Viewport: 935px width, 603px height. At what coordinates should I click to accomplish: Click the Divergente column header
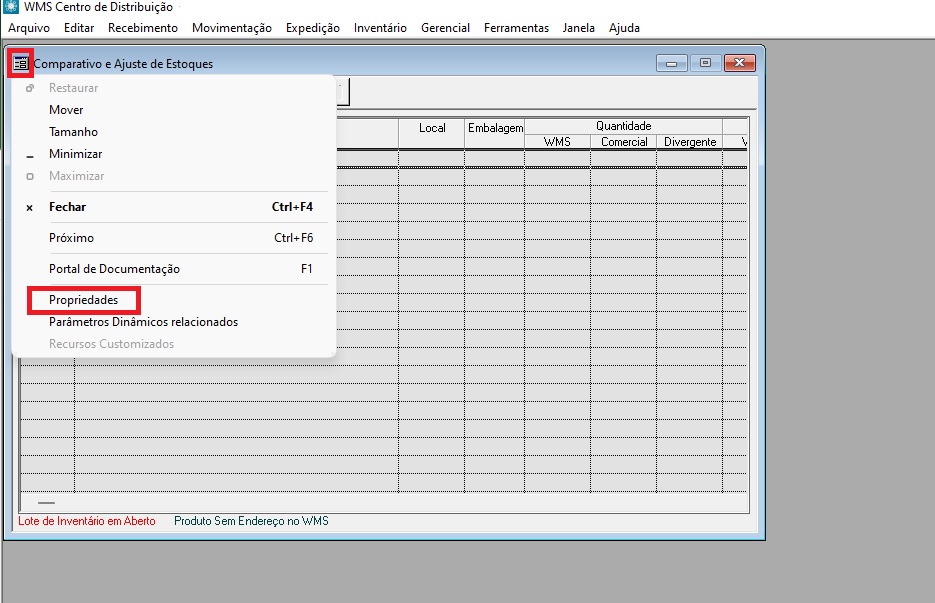tap(690, 142)
